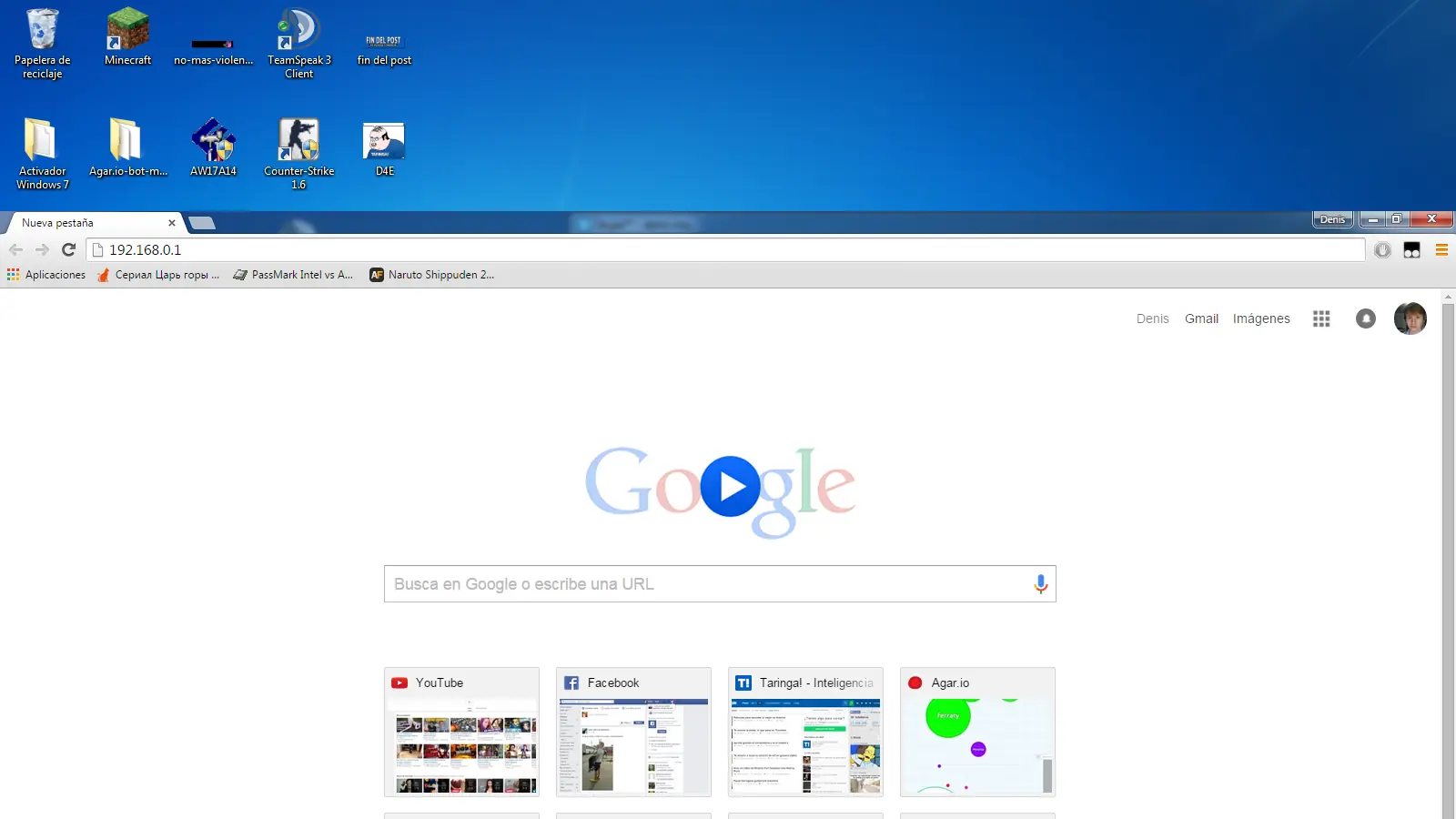
Task: Reload the page with the refresh icon
Action: (x=68, y=249)
